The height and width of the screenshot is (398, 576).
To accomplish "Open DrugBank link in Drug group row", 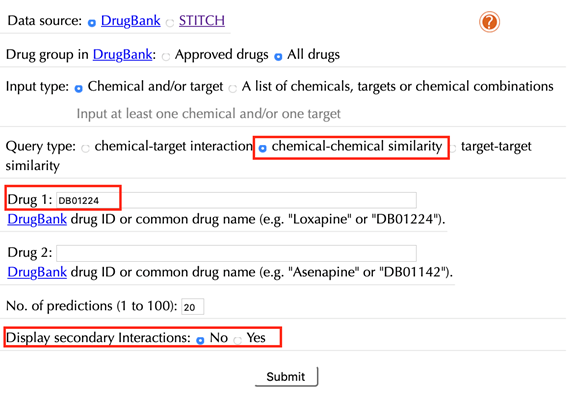I will 122,54.
